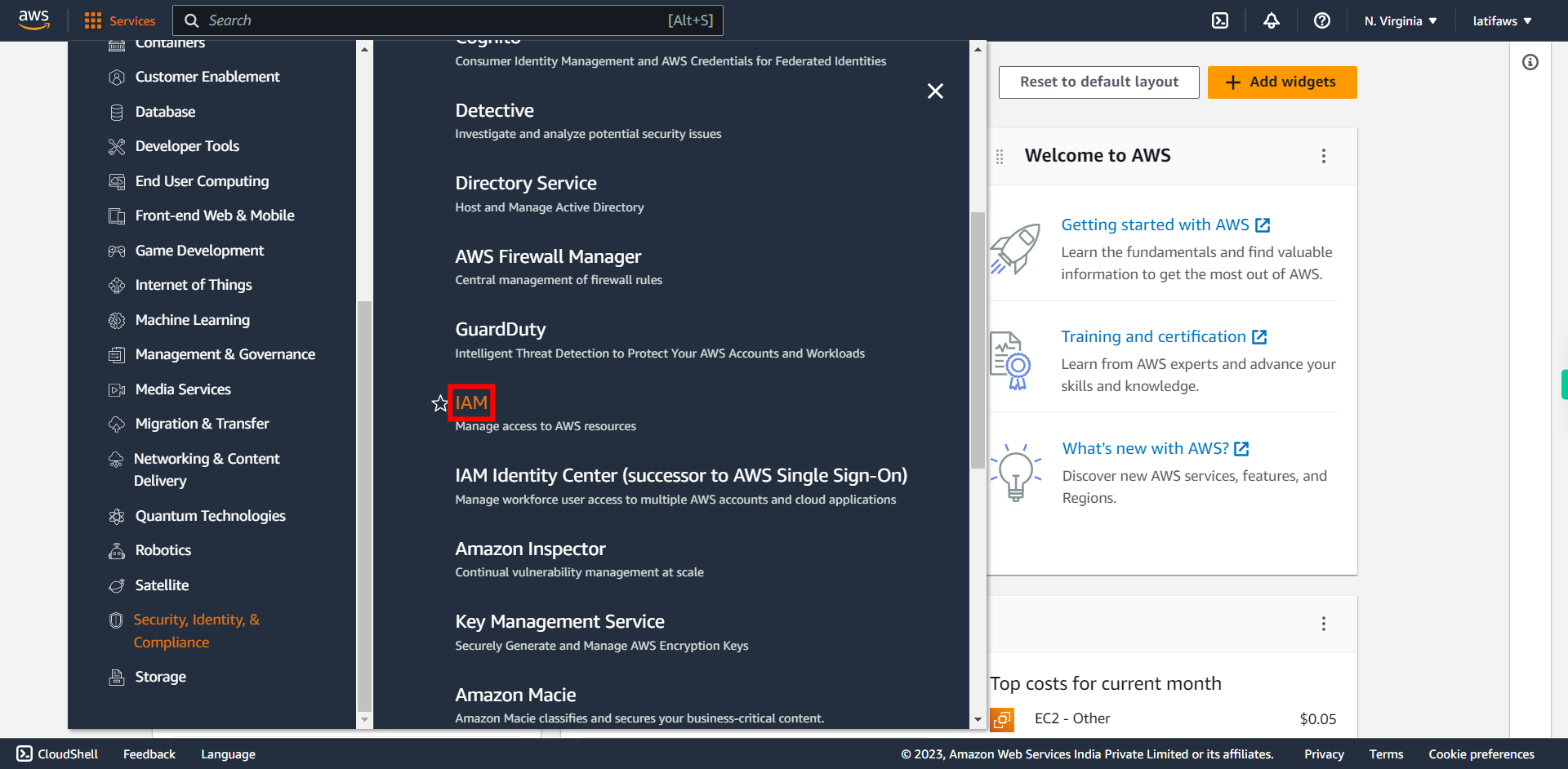Open Directory Service link
The height and width of the screenshot is (769, 1568).
click(526, 183)
